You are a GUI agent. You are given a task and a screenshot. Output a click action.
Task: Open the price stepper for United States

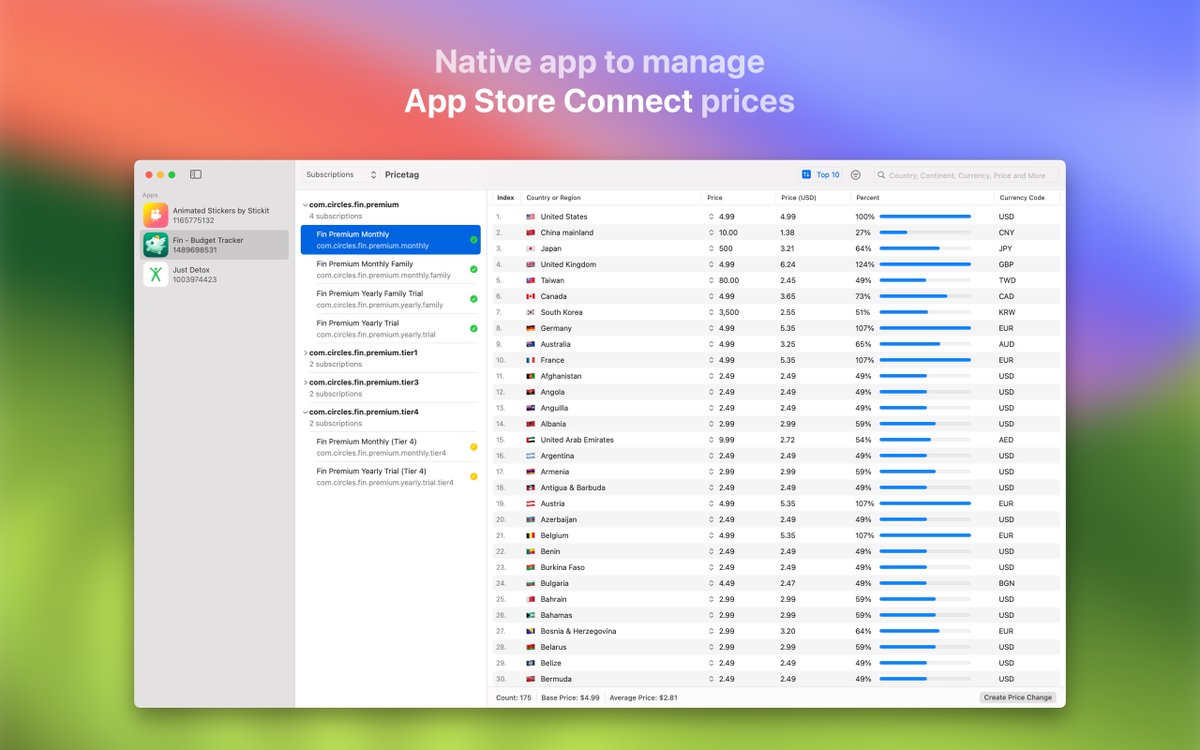[x=712, y=217]
